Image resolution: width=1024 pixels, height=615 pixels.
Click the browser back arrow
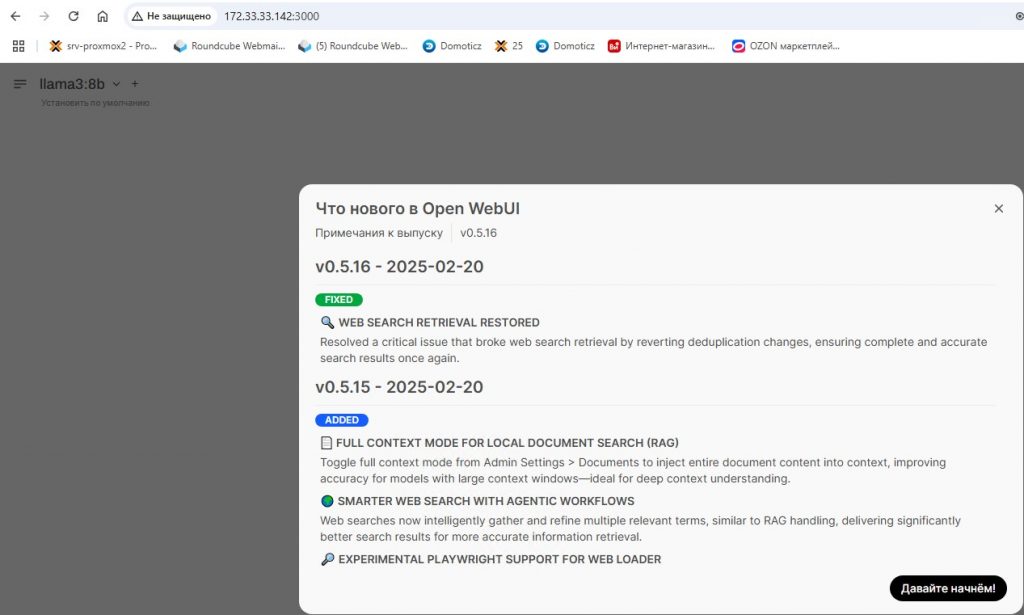tap(16, 16)
